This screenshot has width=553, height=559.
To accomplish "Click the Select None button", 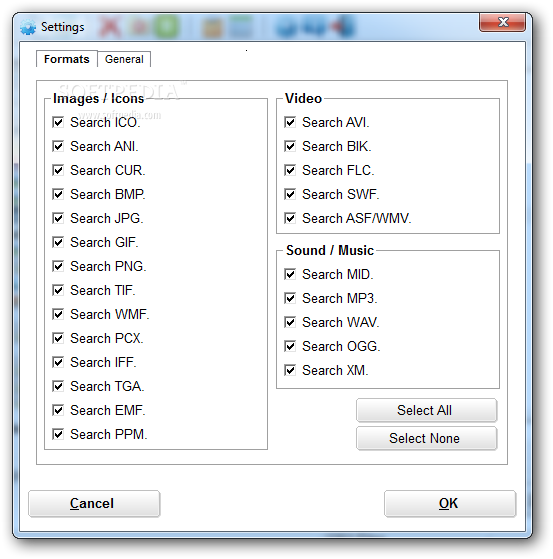I will [426, 439].
